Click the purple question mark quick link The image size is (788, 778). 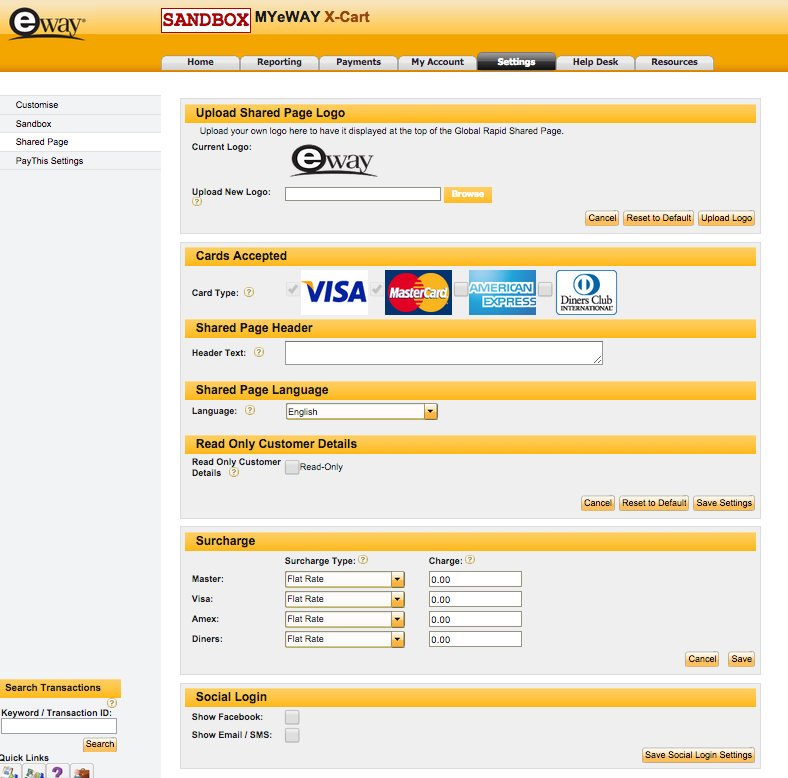pyautogui.click(x=57, y=771)
